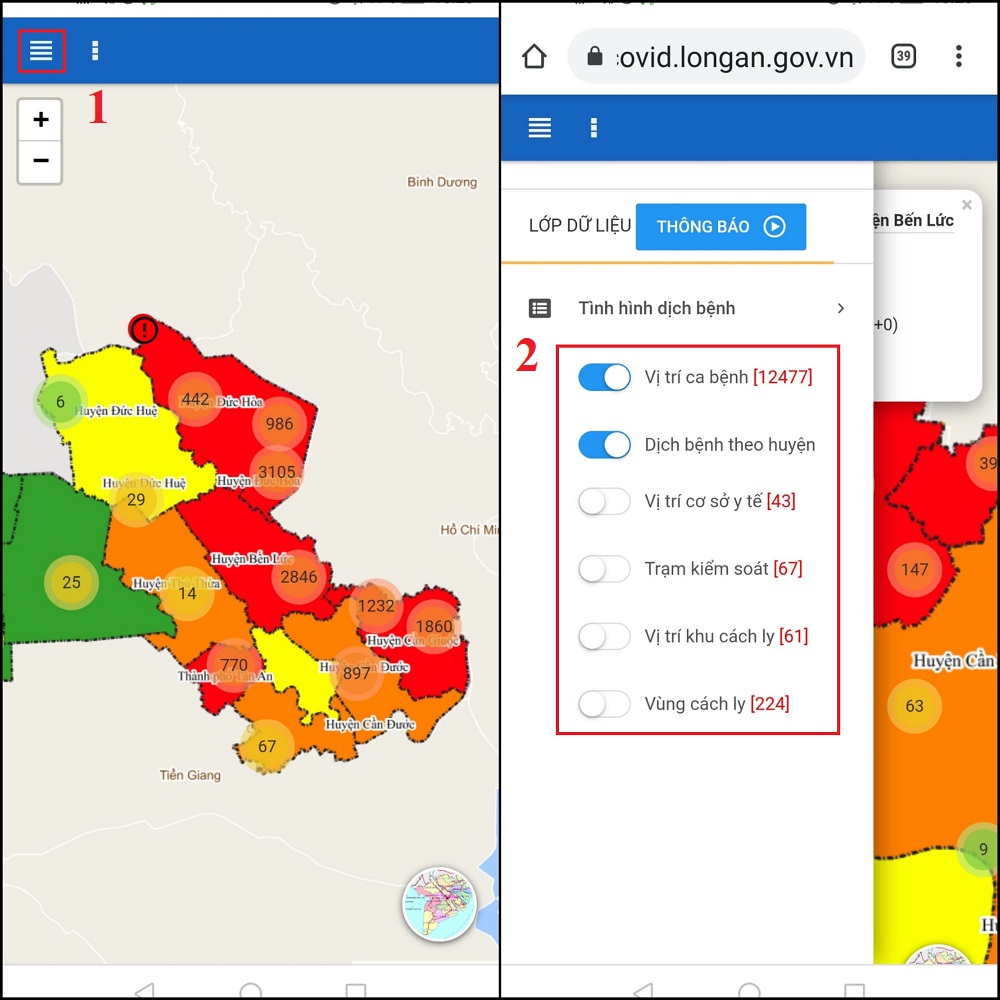Toggle off Vị trí ca bệnh layer
Viewport: 1000px width, 1000px height.
[605, 377]
